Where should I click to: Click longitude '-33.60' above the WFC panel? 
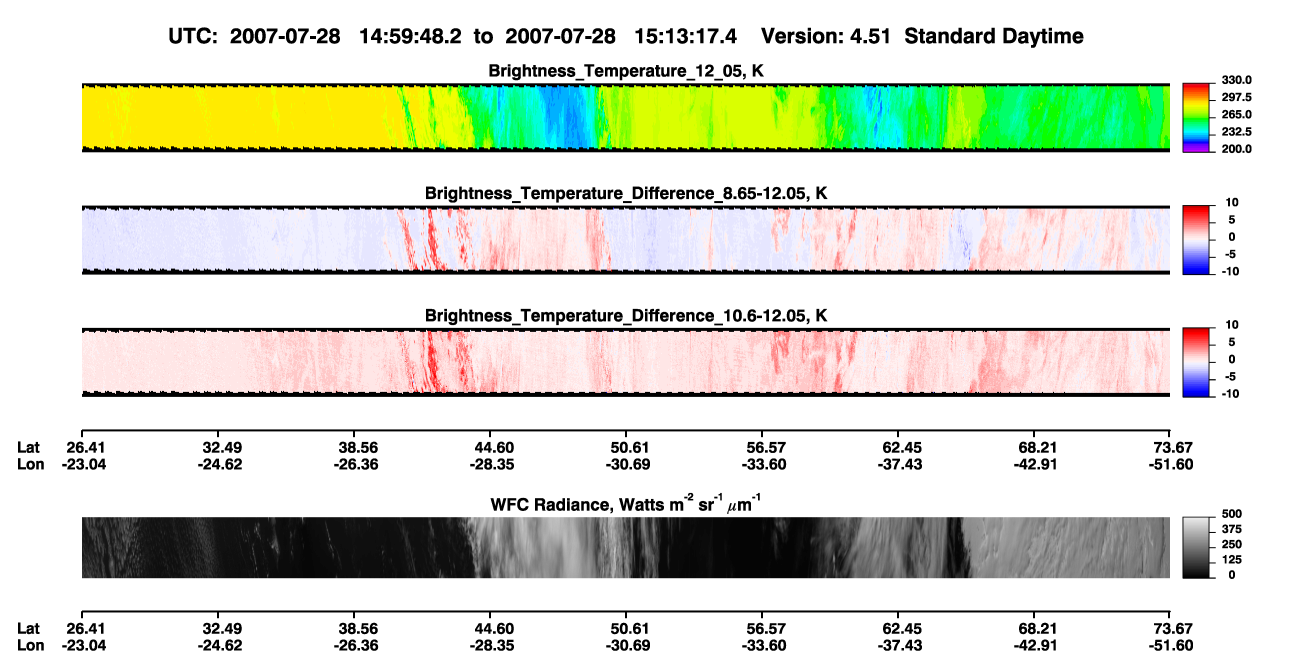click(766, 464)
